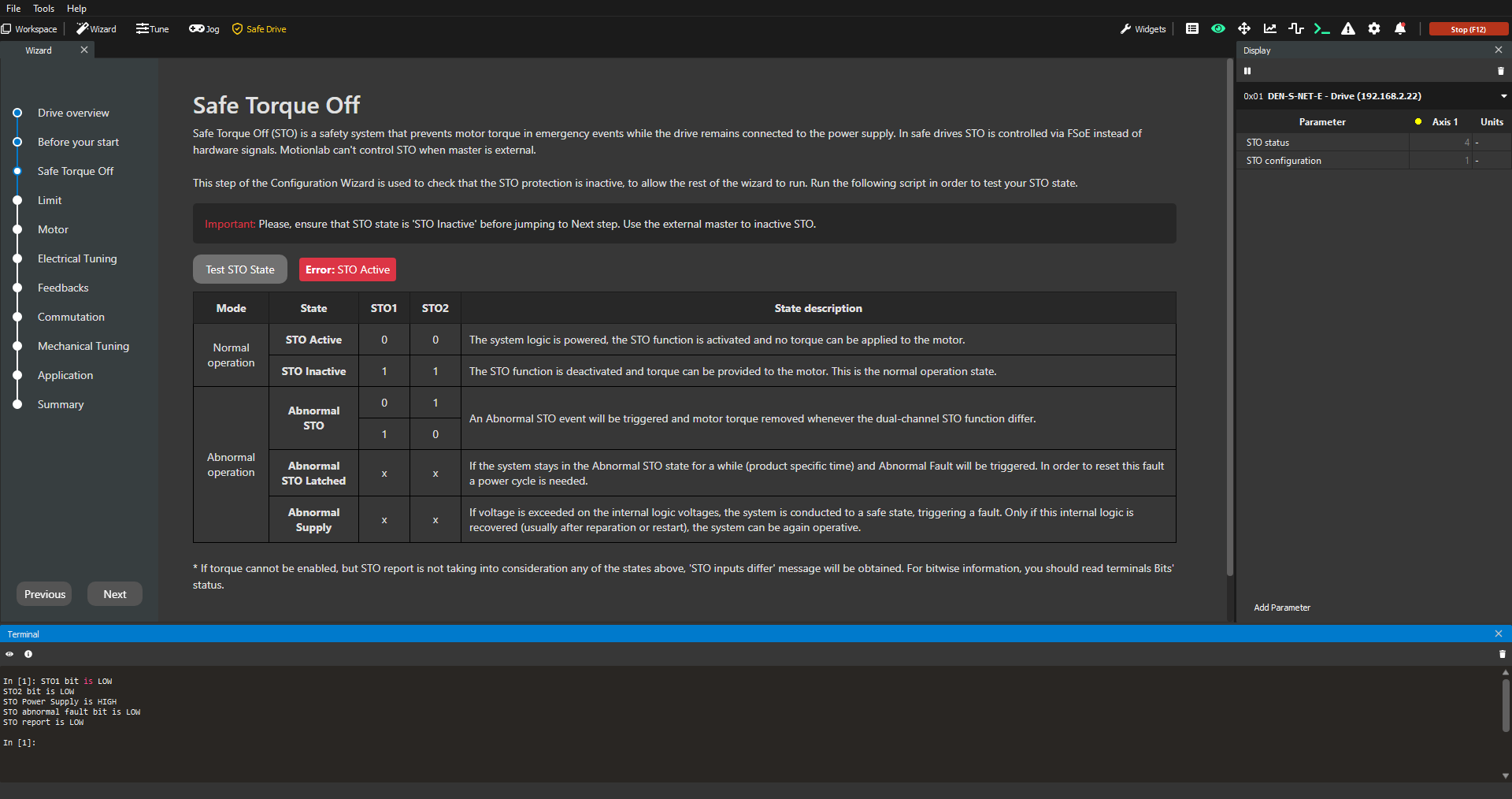Open the parameter list widget icon
1512x799 pixels.
(x=1192, y=29)
